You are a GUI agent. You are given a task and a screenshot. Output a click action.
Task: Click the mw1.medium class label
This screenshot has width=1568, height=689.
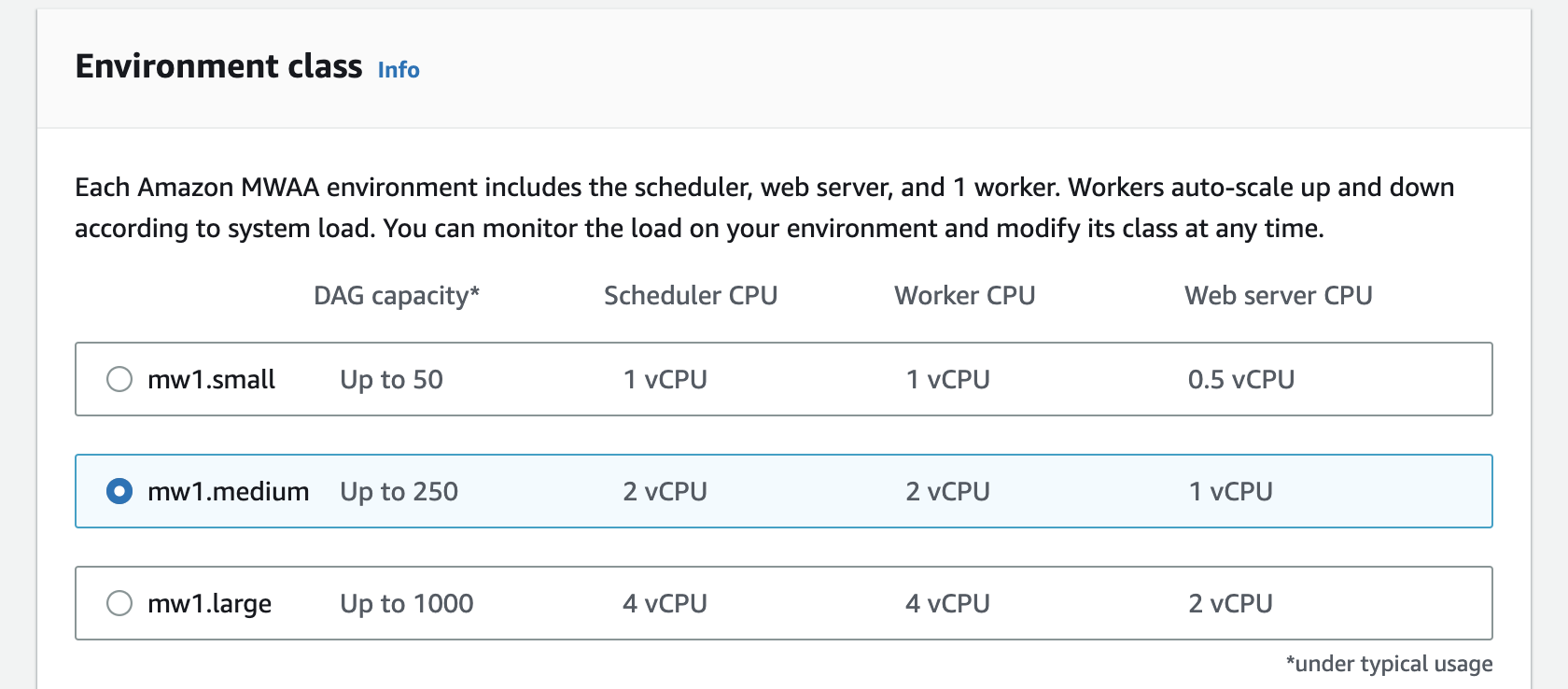[228, 491]
